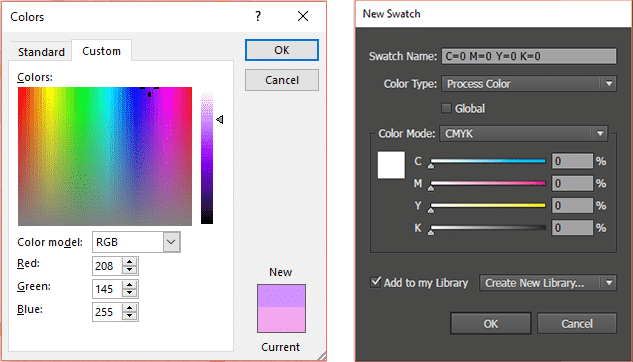
Task: Adjust the Magenta slider track
Action: (488, 183)
